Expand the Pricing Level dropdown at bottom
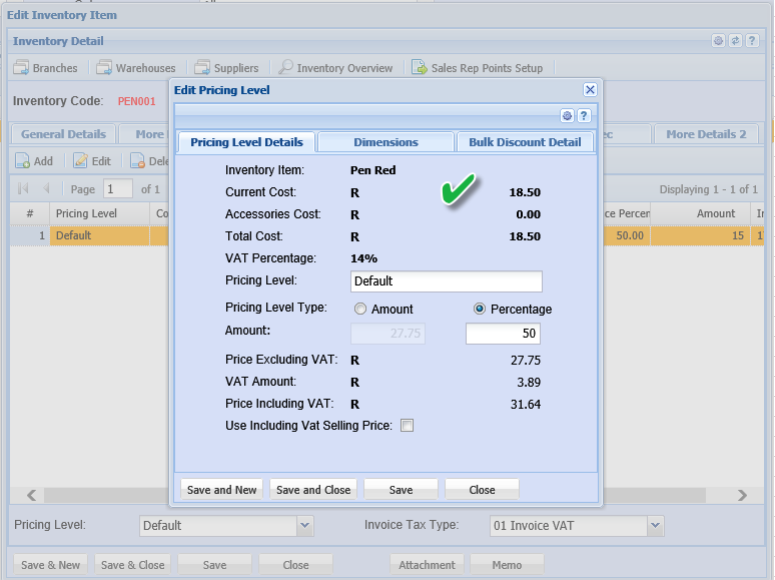Viewport: 775px width, 580px height. [305, 525]
